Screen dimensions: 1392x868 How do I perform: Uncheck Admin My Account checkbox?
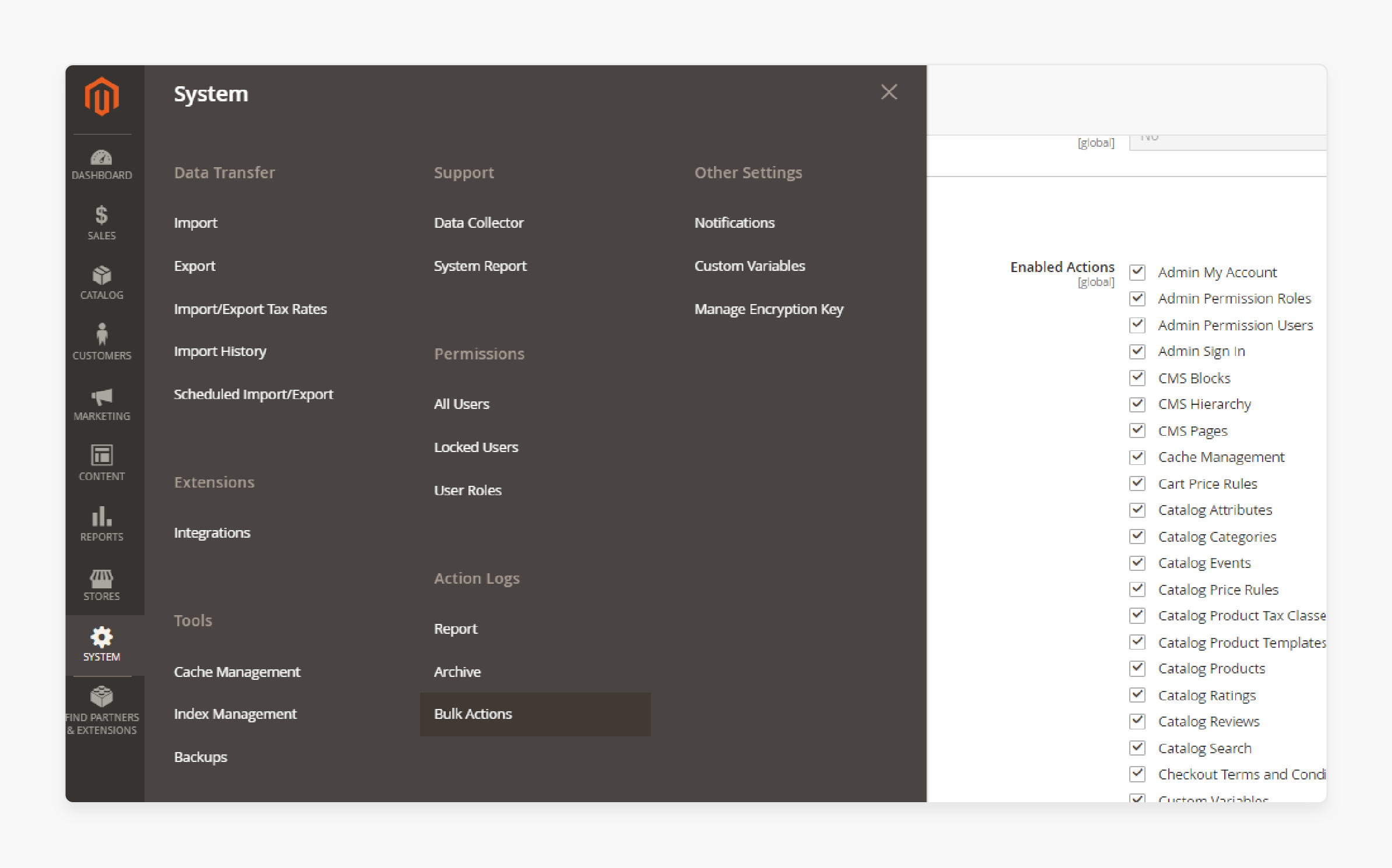point(1137,272)
